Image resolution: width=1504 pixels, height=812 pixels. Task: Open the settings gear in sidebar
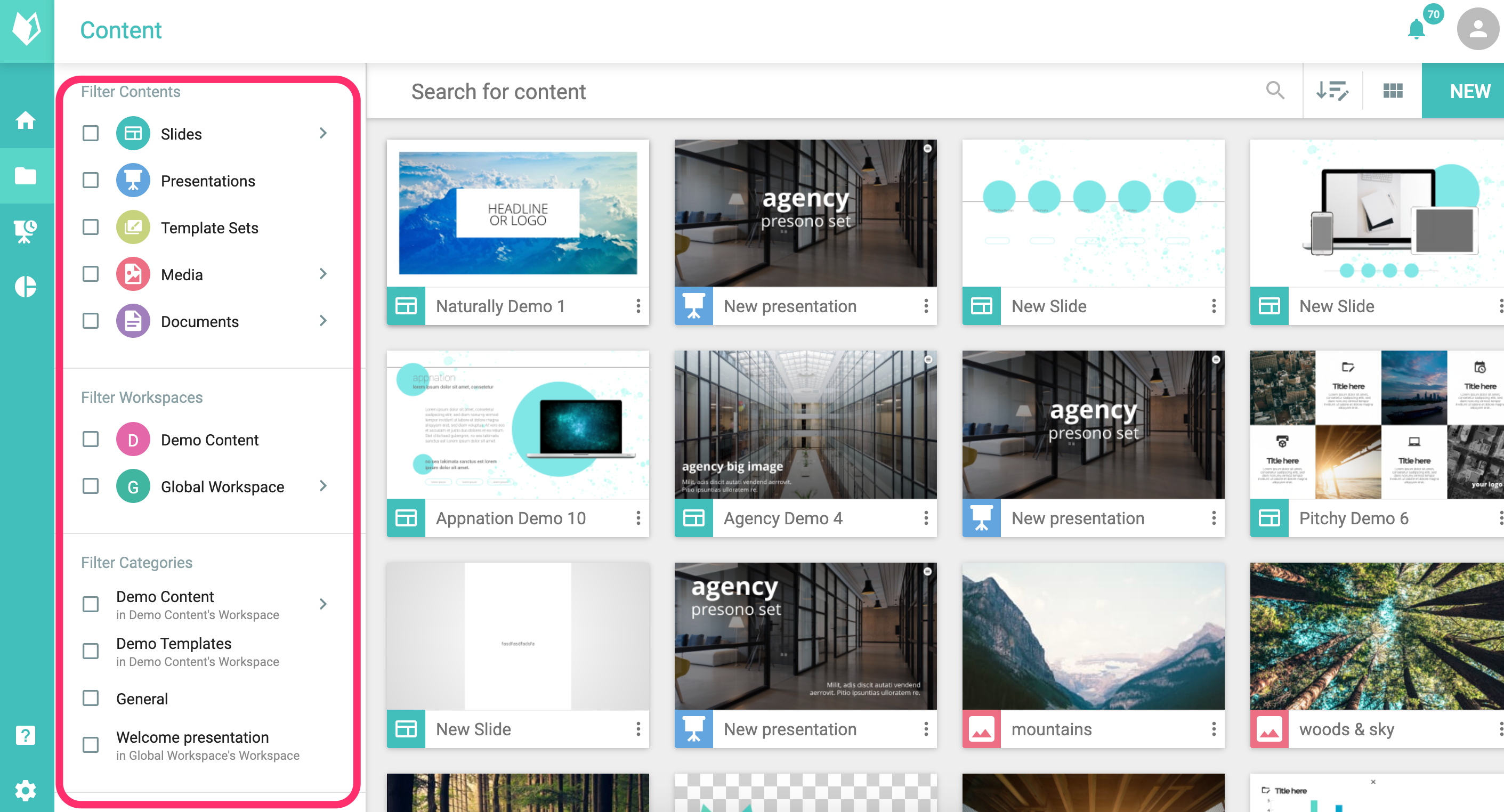[x=26, y=790]
